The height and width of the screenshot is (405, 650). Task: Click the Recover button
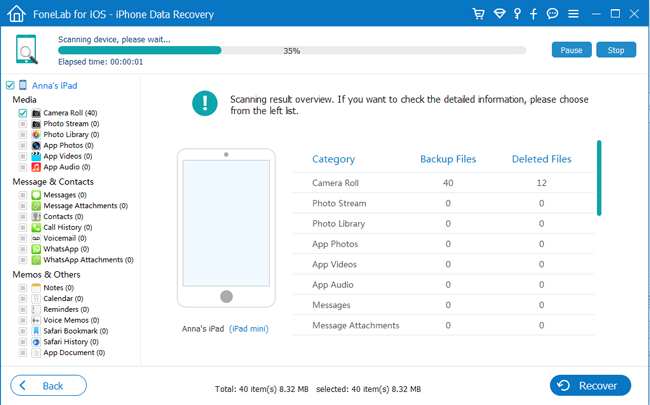click(x=590, y=386)
